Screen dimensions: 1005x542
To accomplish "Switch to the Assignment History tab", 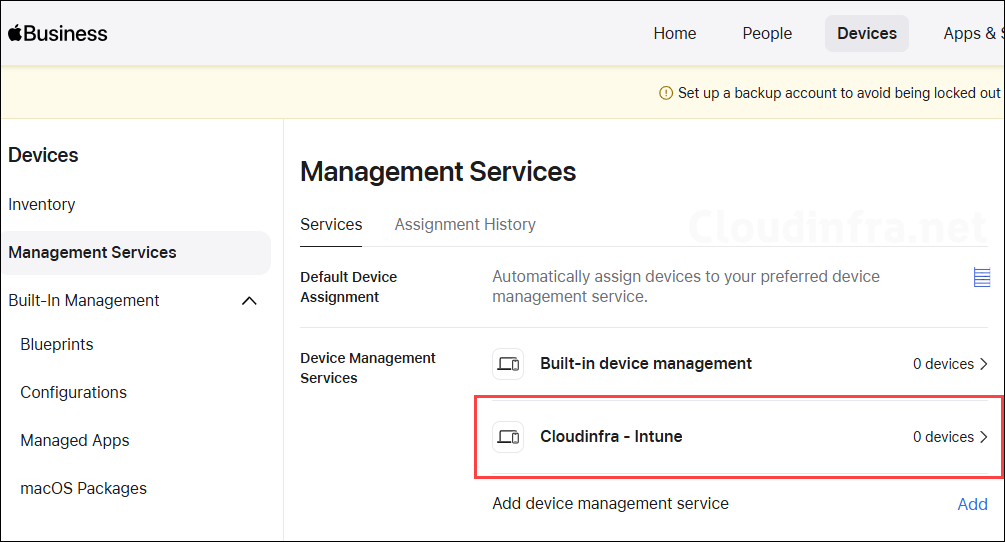I will pyautogui.click(x=465, y=224).
